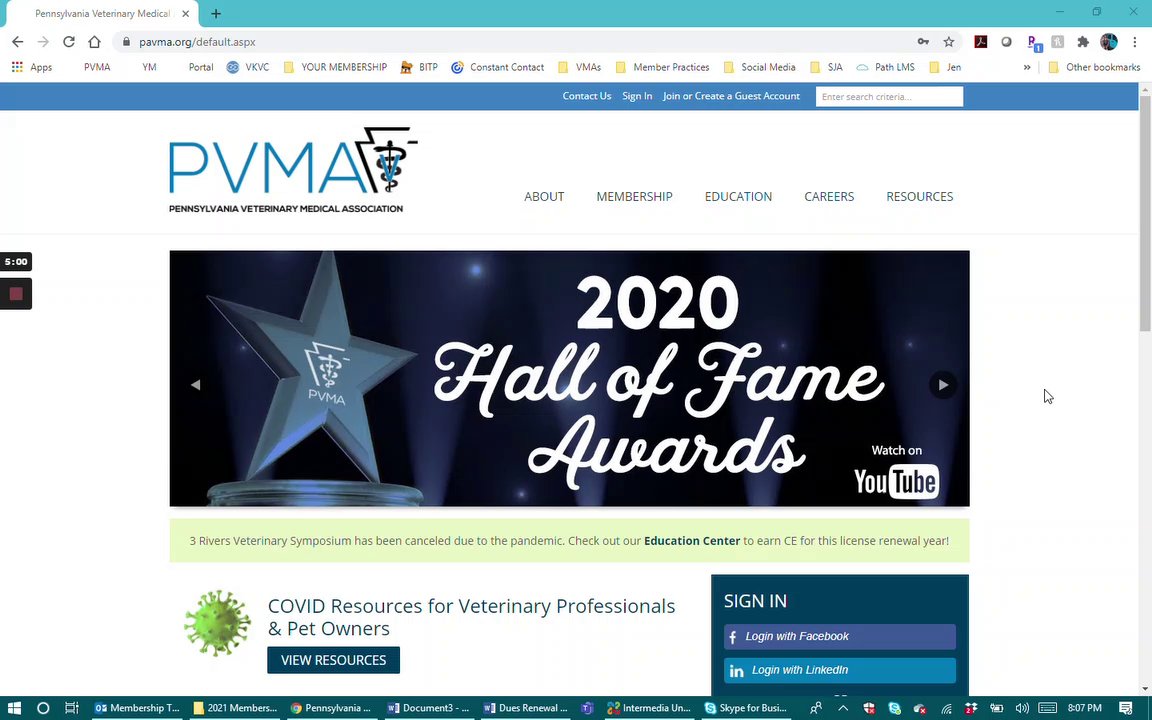Switch to Outlook Membership taskbar item
This screenshot has height=720, width=1152.
(137, 708)
